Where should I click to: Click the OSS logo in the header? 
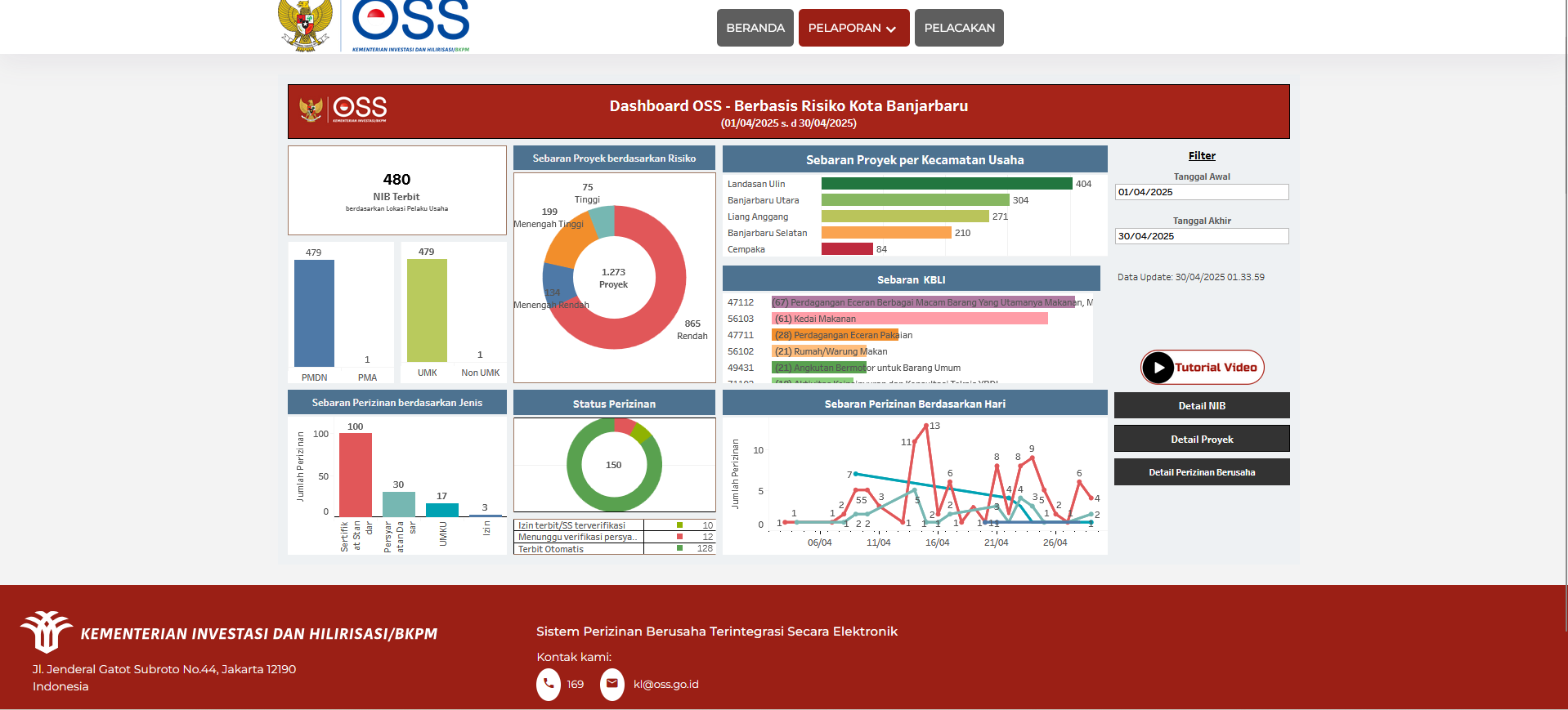(410, 23)
